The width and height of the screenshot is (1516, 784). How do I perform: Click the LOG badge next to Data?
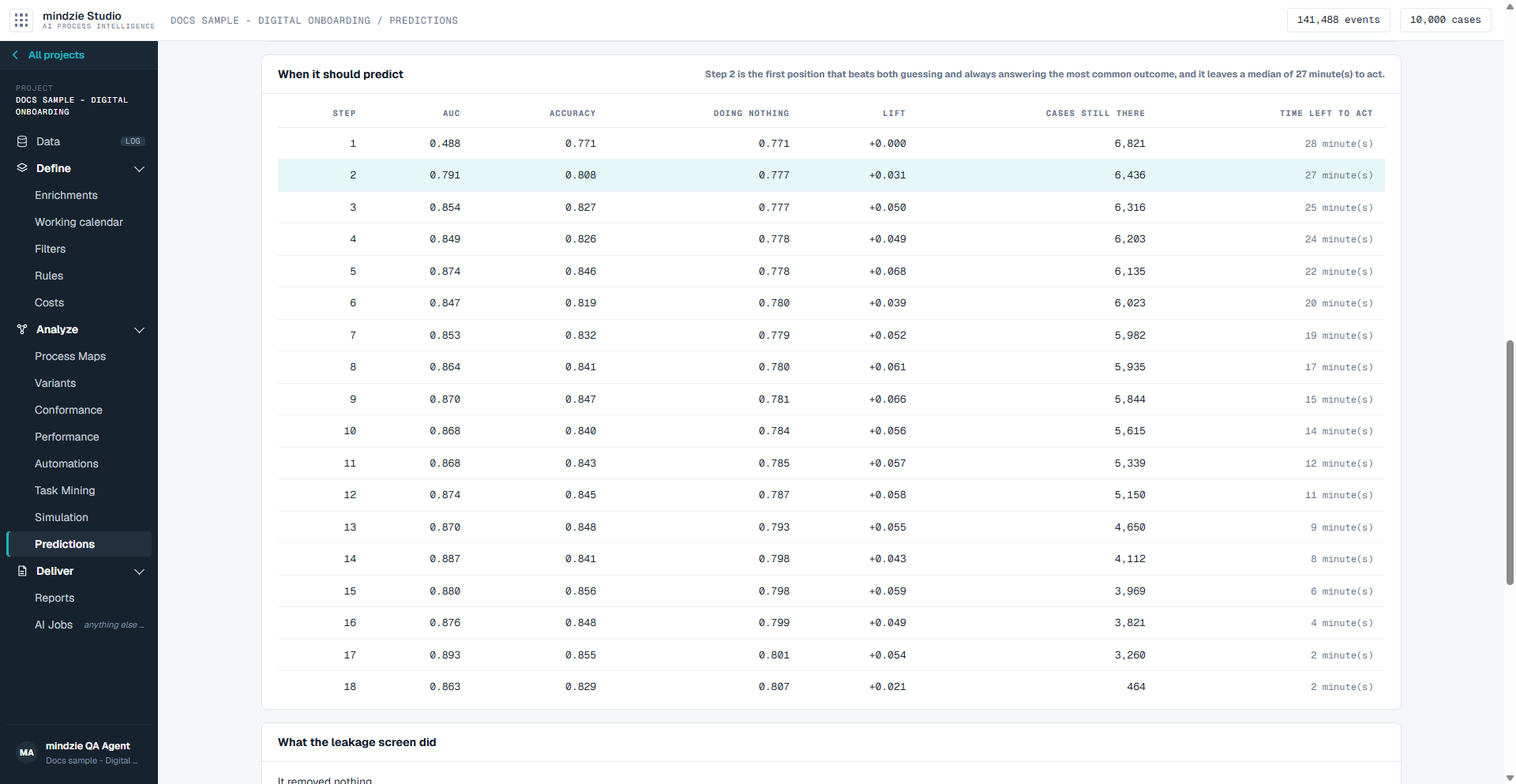click(x=133, y=141)
